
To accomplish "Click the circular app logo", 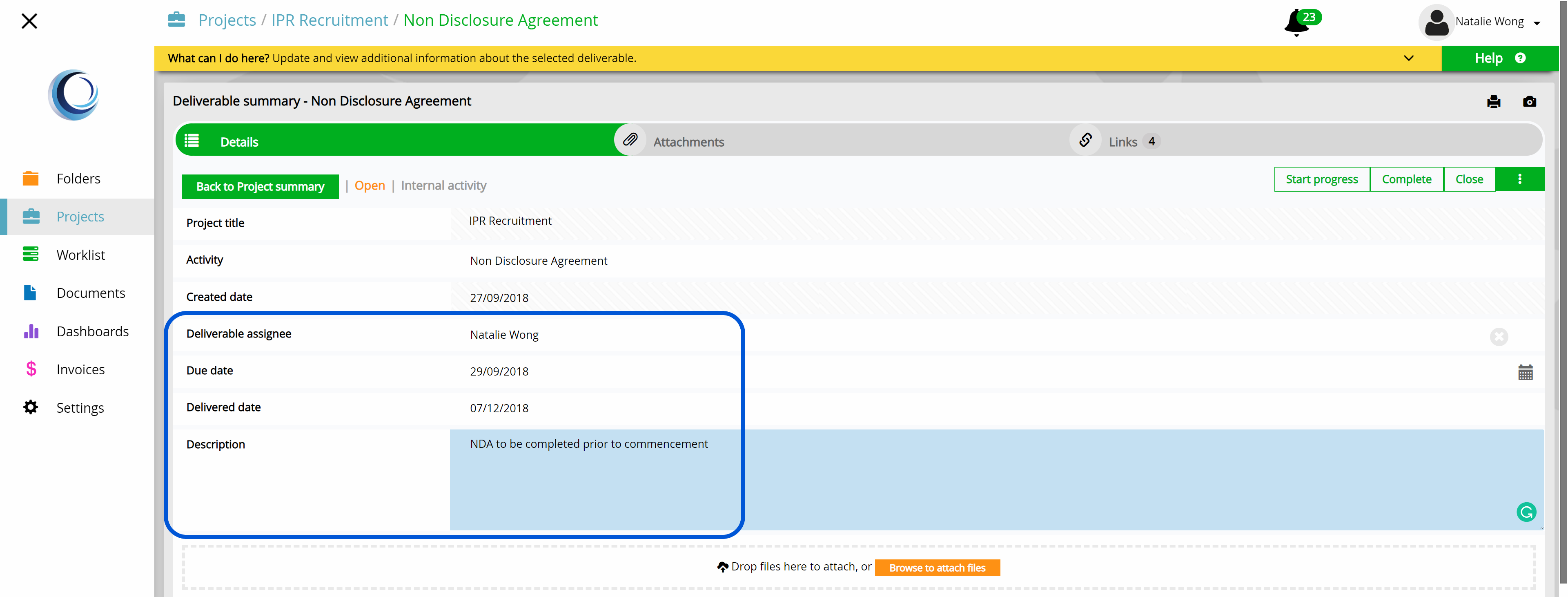I will [73, 95].
